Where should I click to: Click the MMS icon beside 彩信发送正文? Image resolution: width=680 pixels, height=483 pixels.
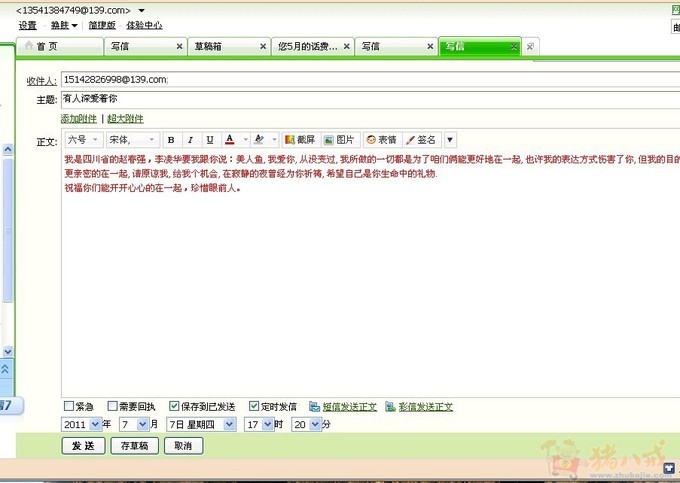point(390,407)
